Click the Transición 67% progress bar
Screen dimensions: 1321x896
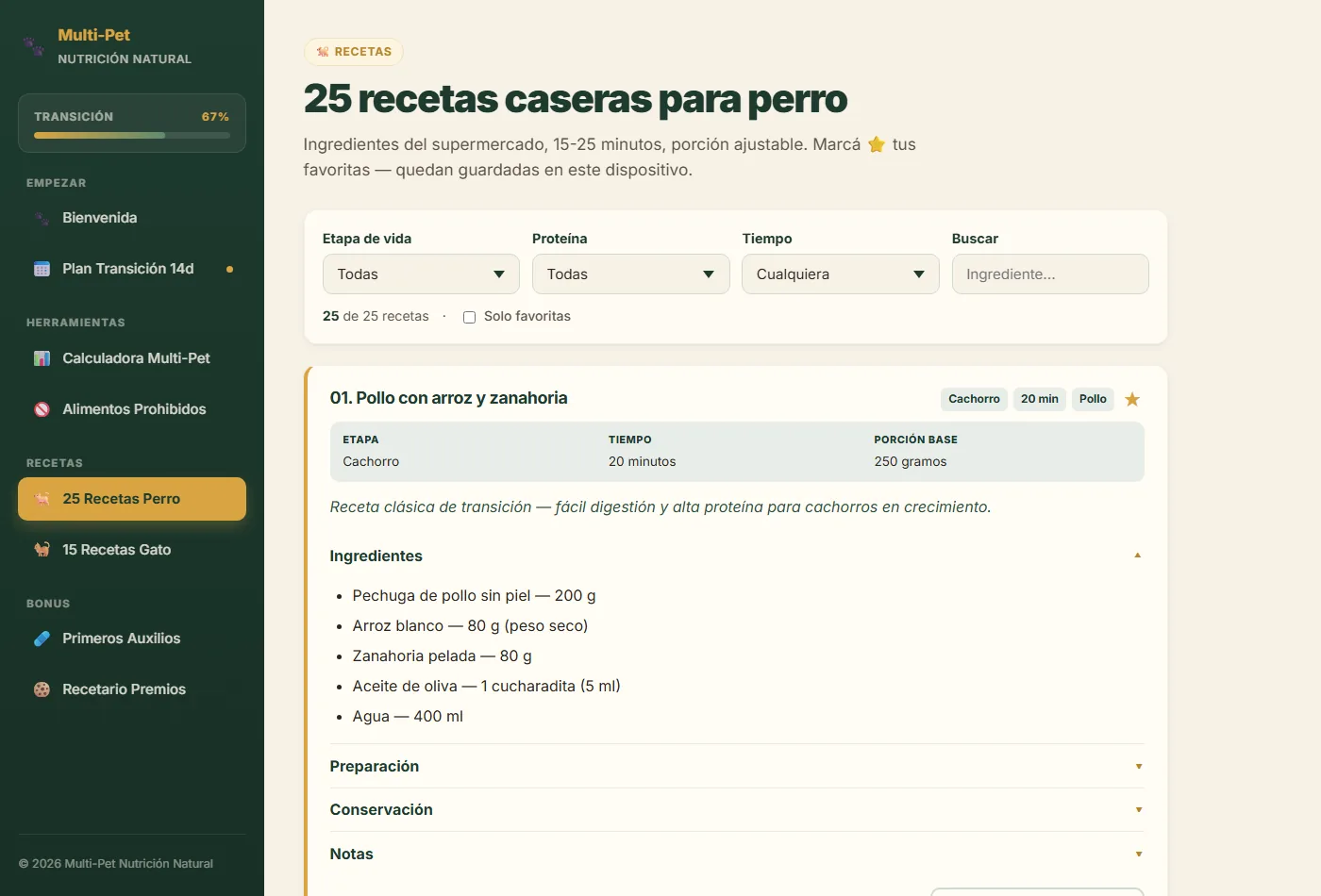132,135
